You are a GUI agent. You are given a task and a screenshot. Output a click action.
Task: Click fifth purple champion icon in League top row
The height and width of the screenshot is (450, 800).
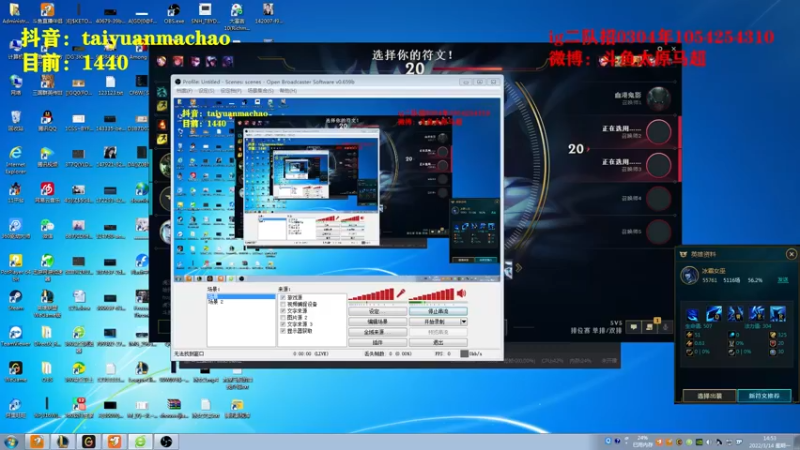click(x=228, y=62)
